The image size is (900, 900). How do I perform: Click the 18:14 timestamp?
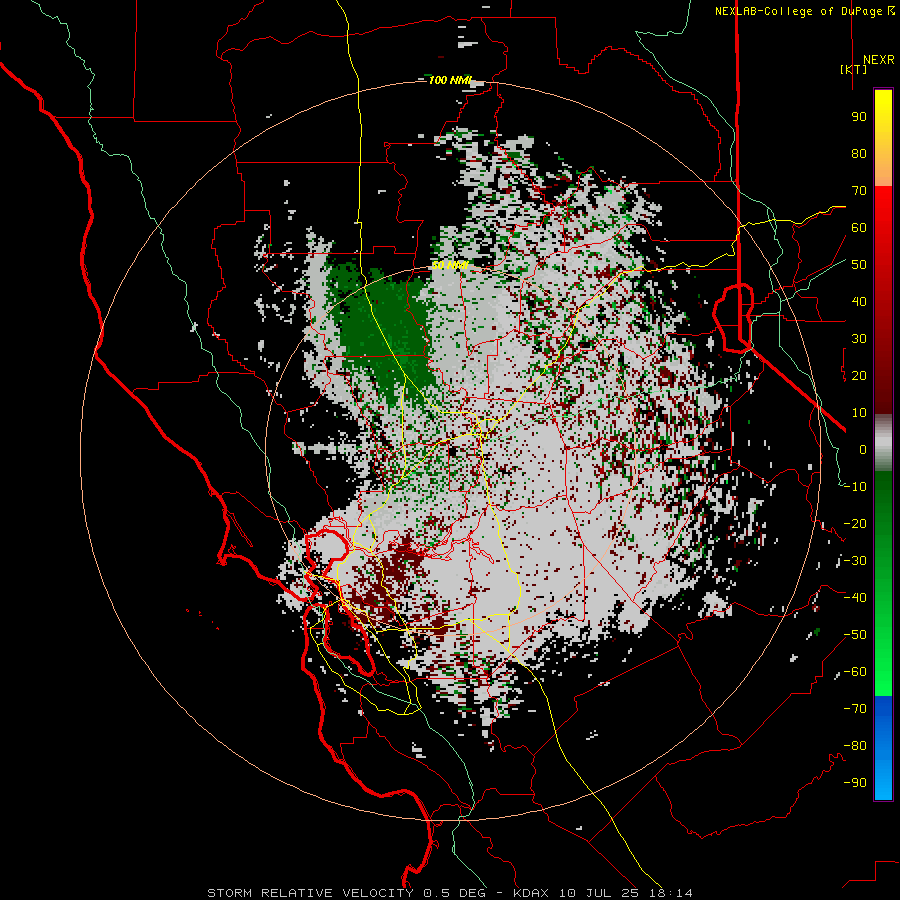(671, 893)
